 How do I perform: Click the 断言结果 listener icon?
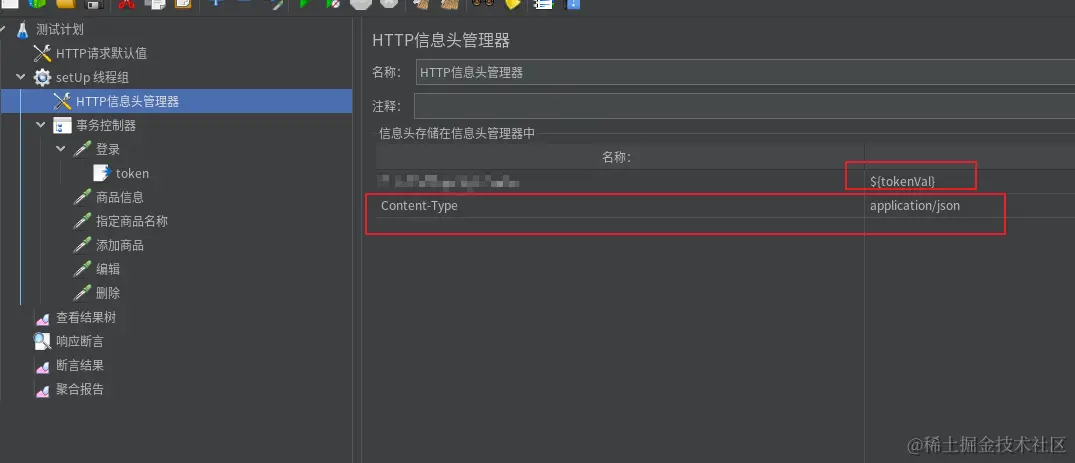43,366
